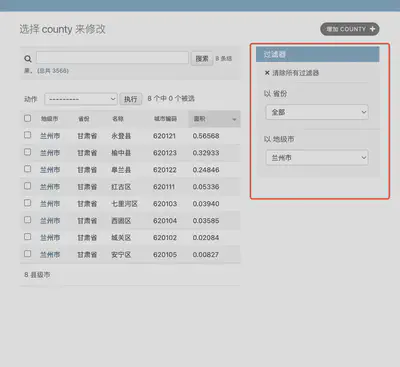400x367 pixels.
Task: Click the plus icon on add COUNTY button
Action: [x=372, y=29]
